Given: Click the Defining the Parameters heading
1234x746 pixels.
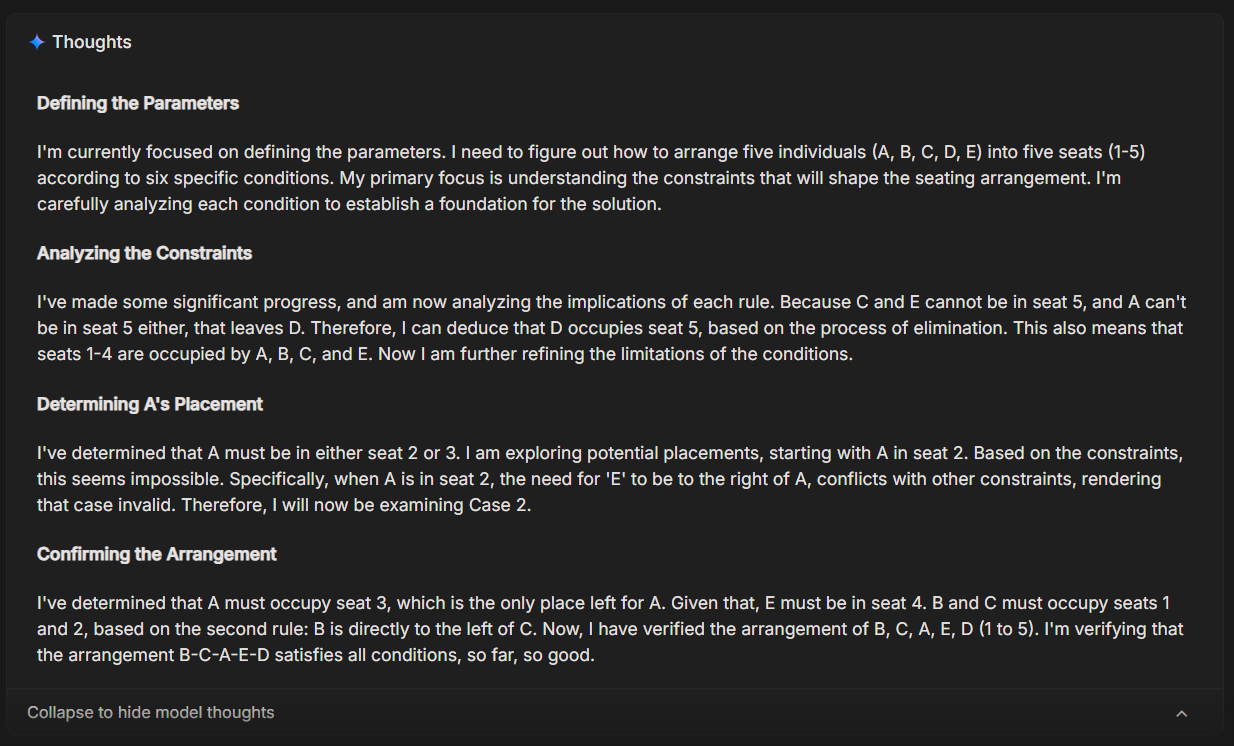Looking at the screenshot, I should [x=138, y=103].
